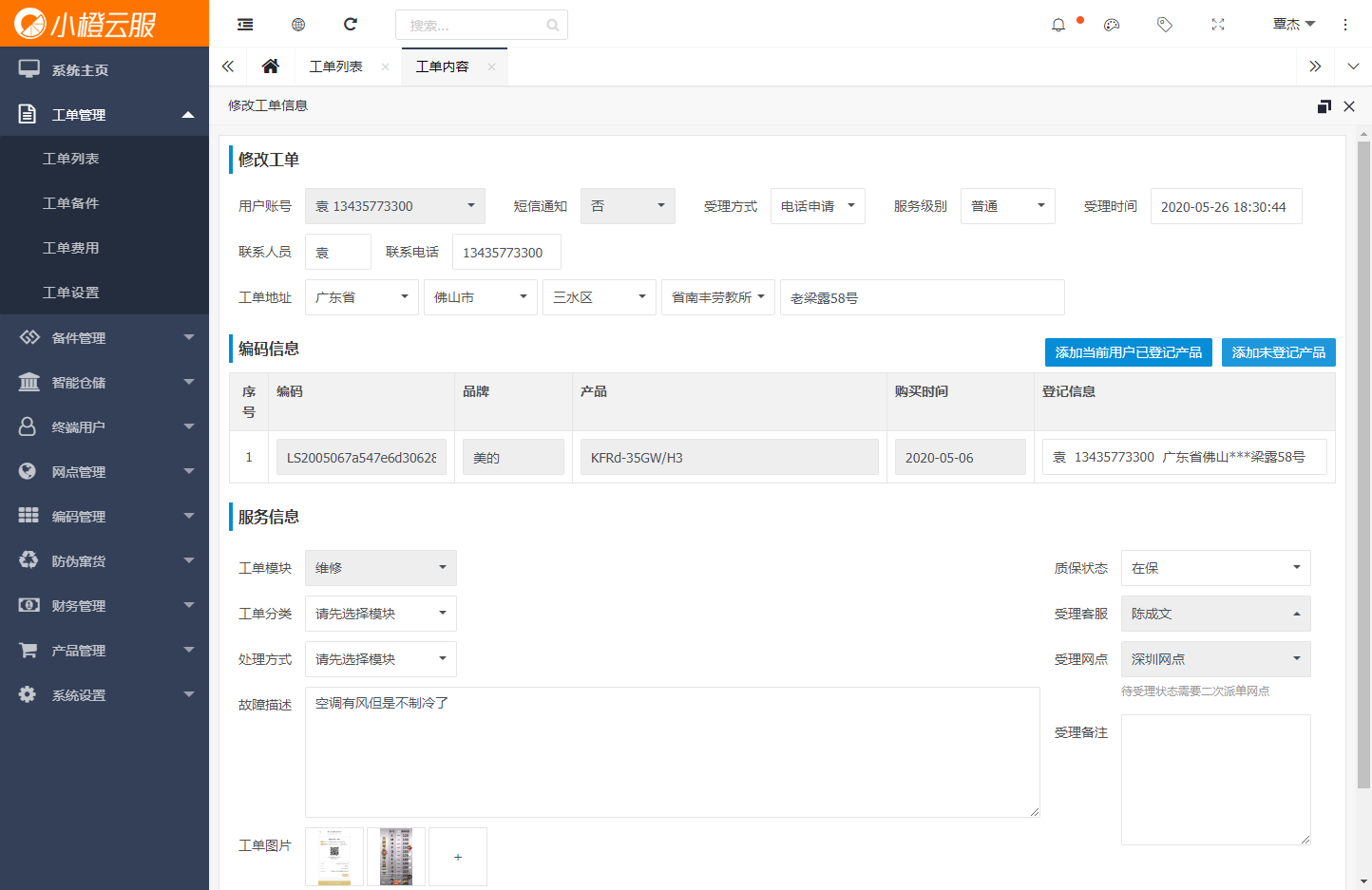The height and width of the screenshot is (890, 1372).
Task: Switch to the 工单列表 tab
Action: 336,66
